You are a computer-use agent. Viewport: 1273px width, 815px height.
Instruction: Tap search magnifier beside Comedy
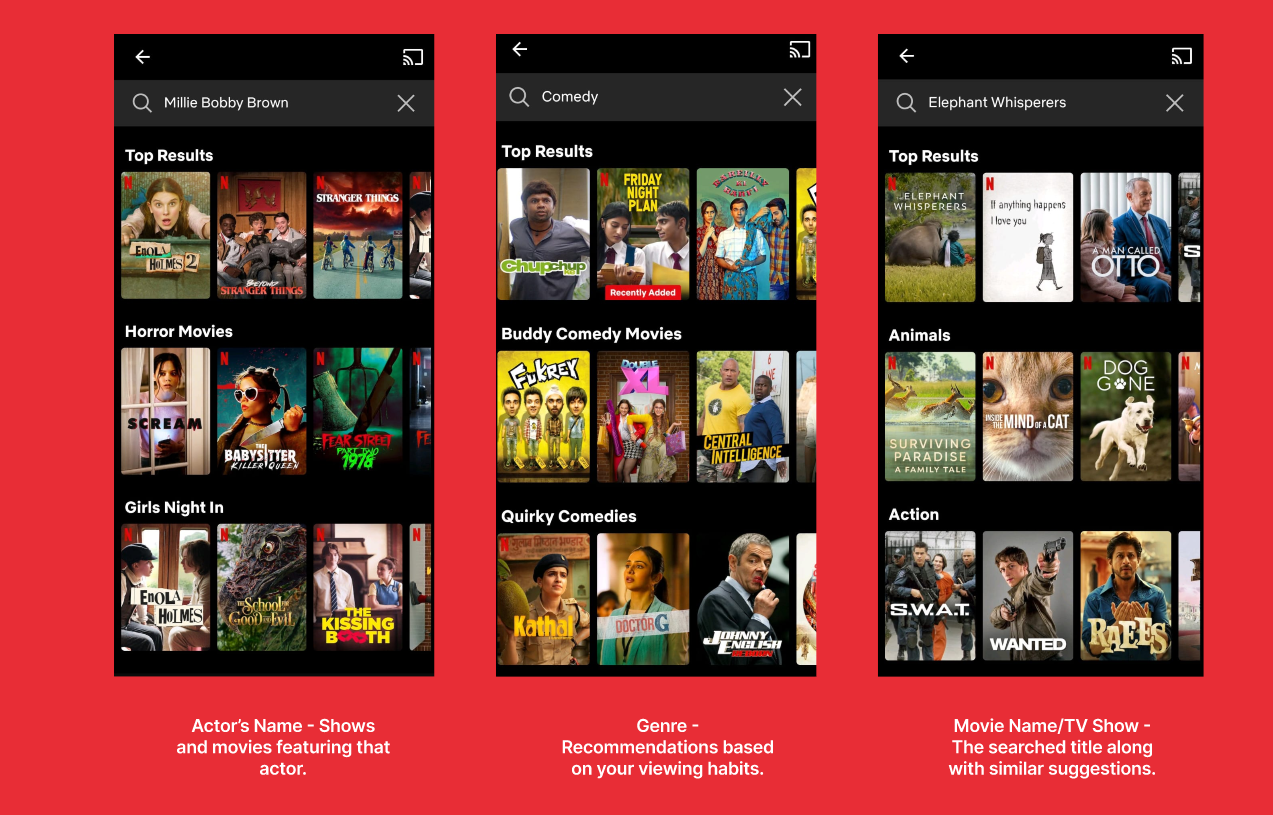(519, 97)
